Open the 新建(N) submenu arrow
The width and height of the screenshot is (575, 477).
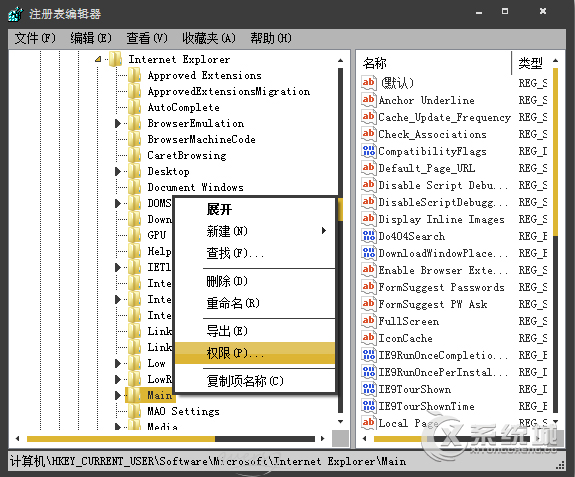pos(324,231)
